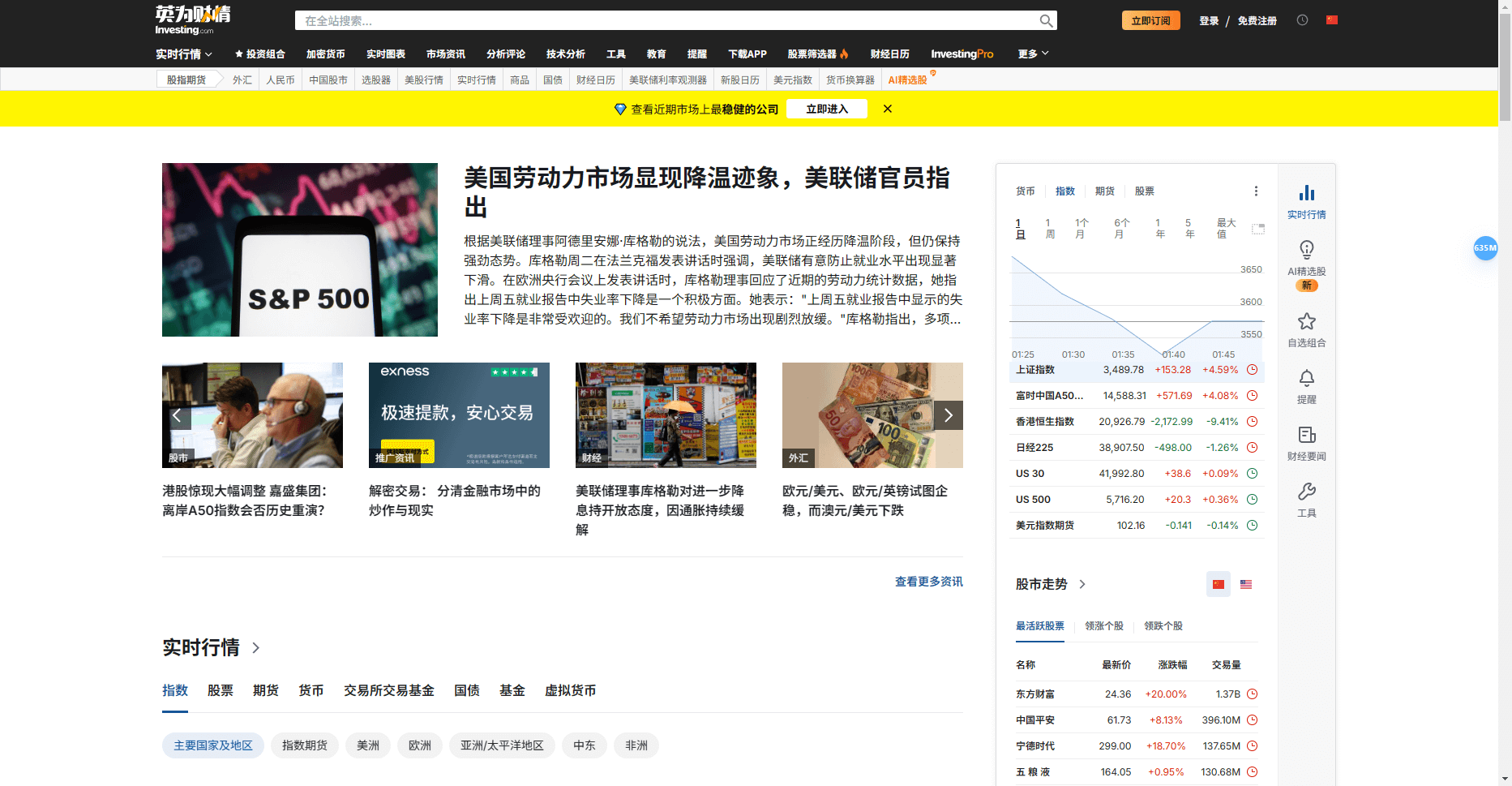Select 欧洲 filter chip
The image size is (1512, 786).
pos(420,745)
